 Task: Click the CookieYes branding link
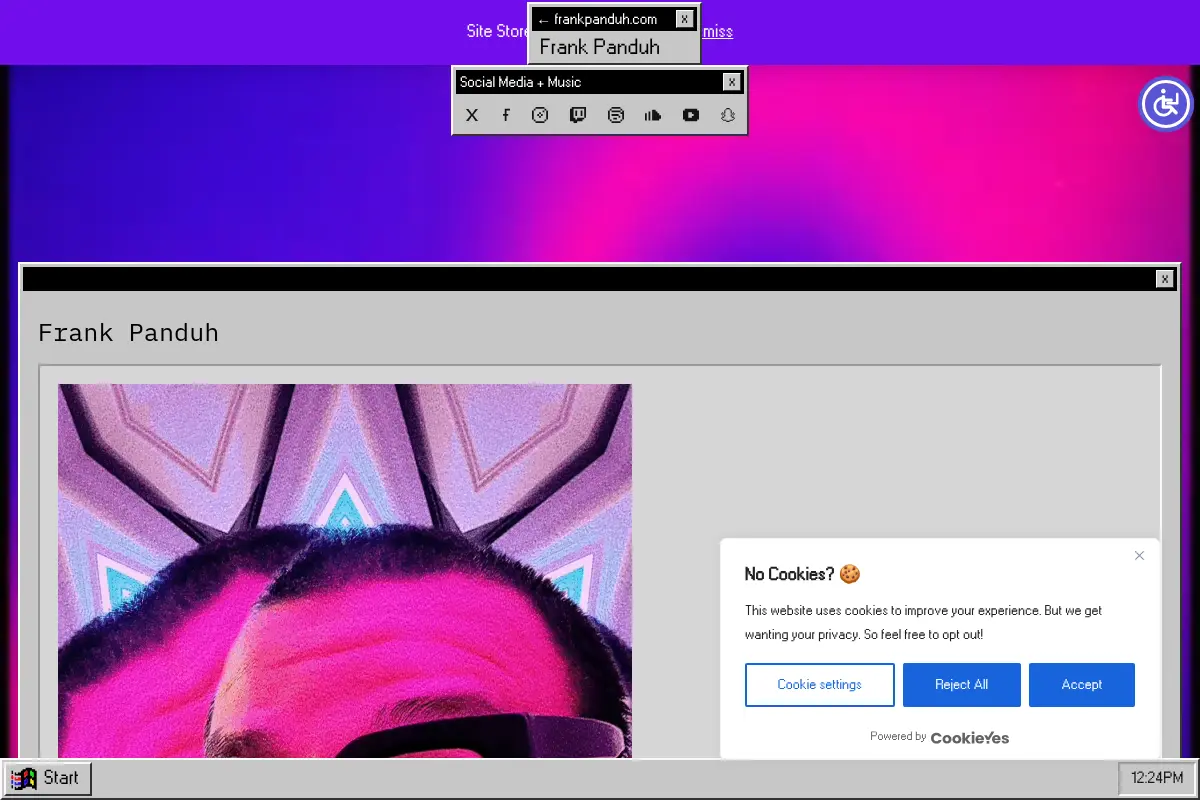(970, 737)
